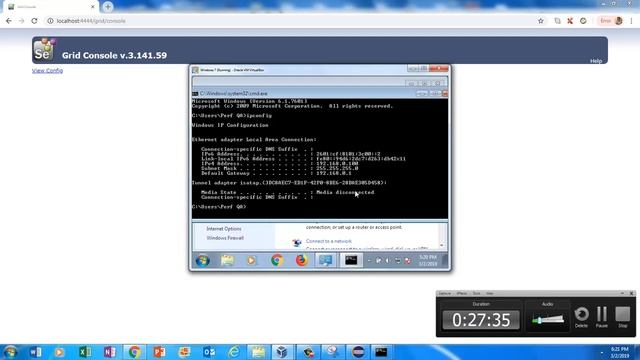Screen dimensions: 640x360
Task: Select the VM's cmd.exe taskbar button
Action: [x=351, y=260]
